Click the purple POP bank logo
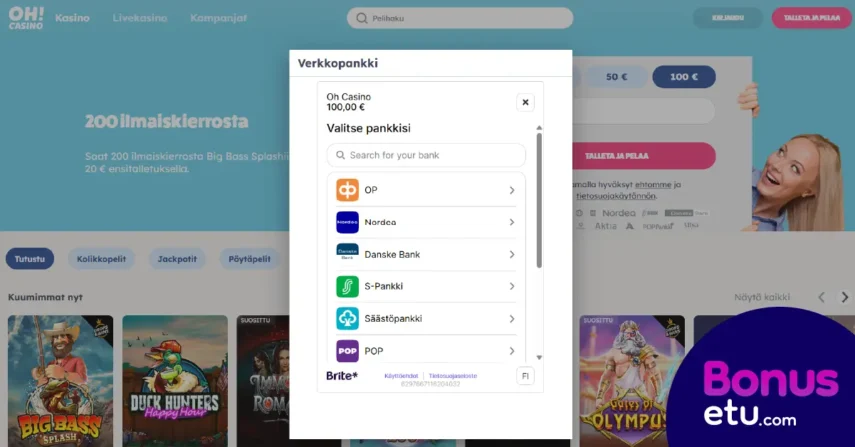 (x=347, y=351)
